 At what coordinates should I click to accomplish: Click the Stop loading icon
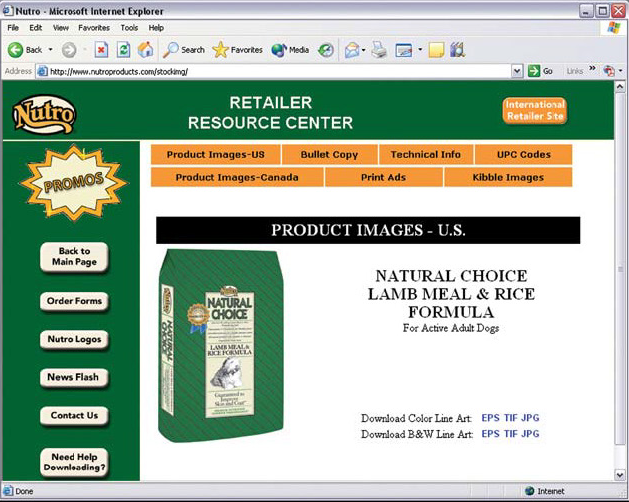(101, 50)
